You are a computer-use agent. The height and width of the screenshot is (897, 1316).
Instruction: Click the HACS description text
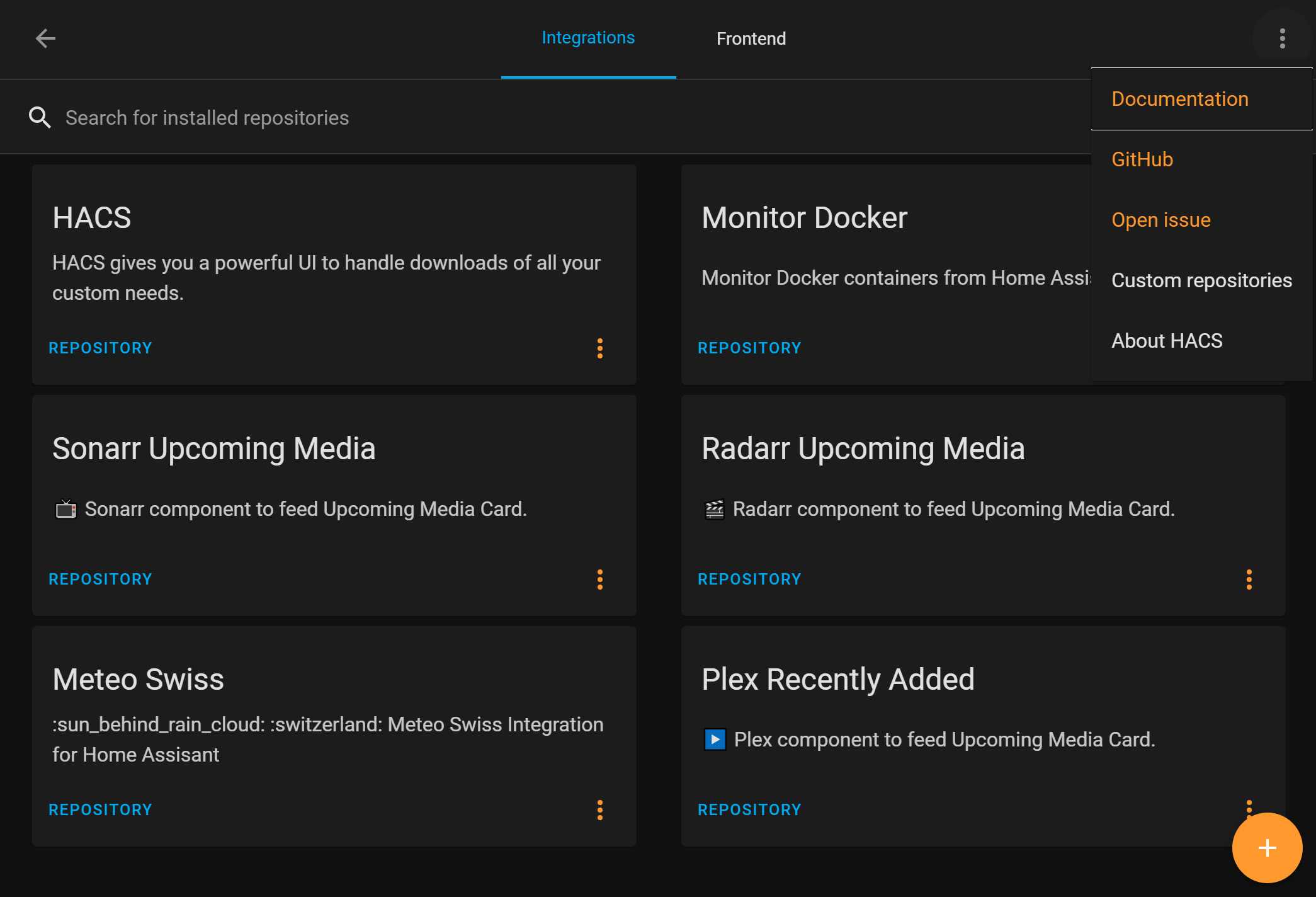(x=326, y=278)
